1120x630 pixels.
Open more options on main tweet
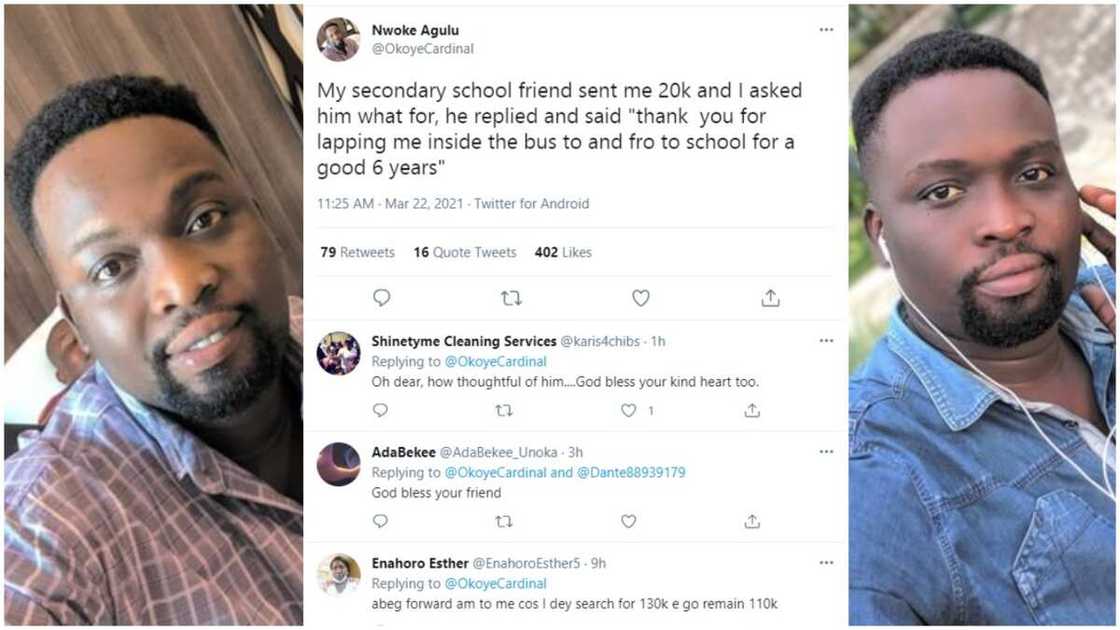click(826, 30)
